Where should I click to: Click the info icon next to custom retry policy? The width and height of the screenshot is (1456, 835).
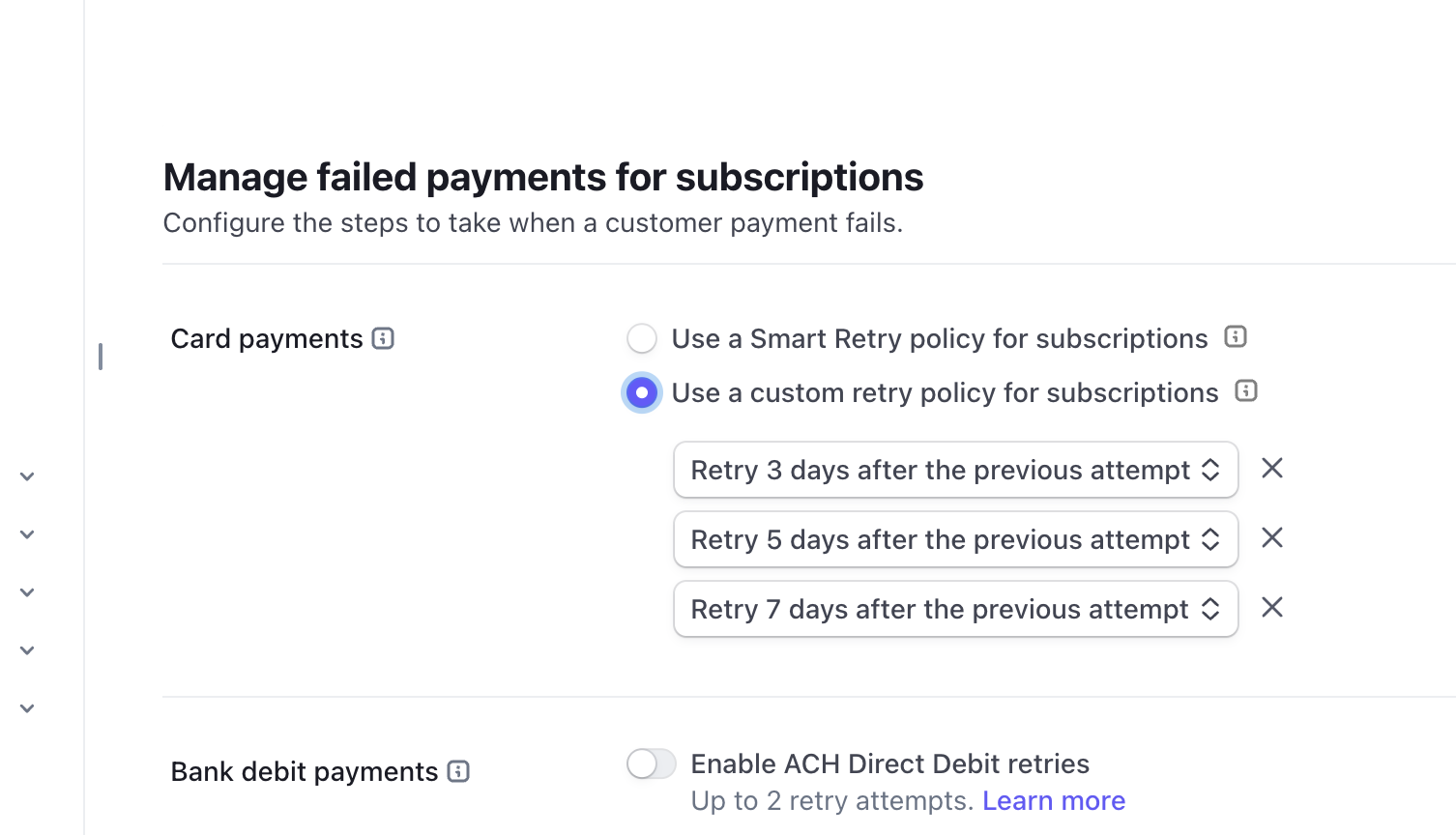[x=1246, y=390]
